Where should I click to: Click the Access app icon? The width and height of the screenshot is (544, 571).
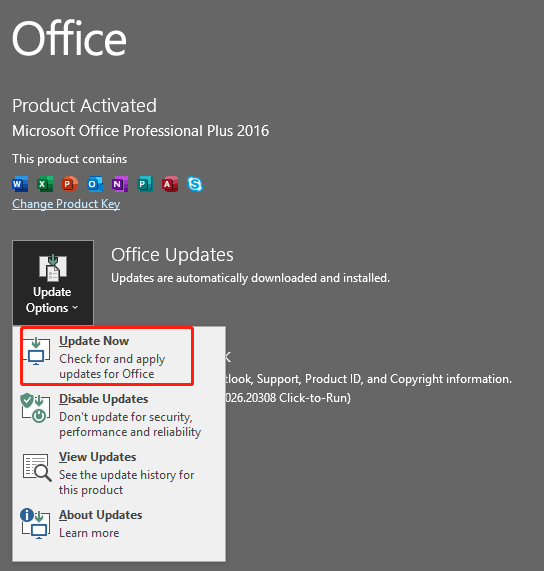170,184
